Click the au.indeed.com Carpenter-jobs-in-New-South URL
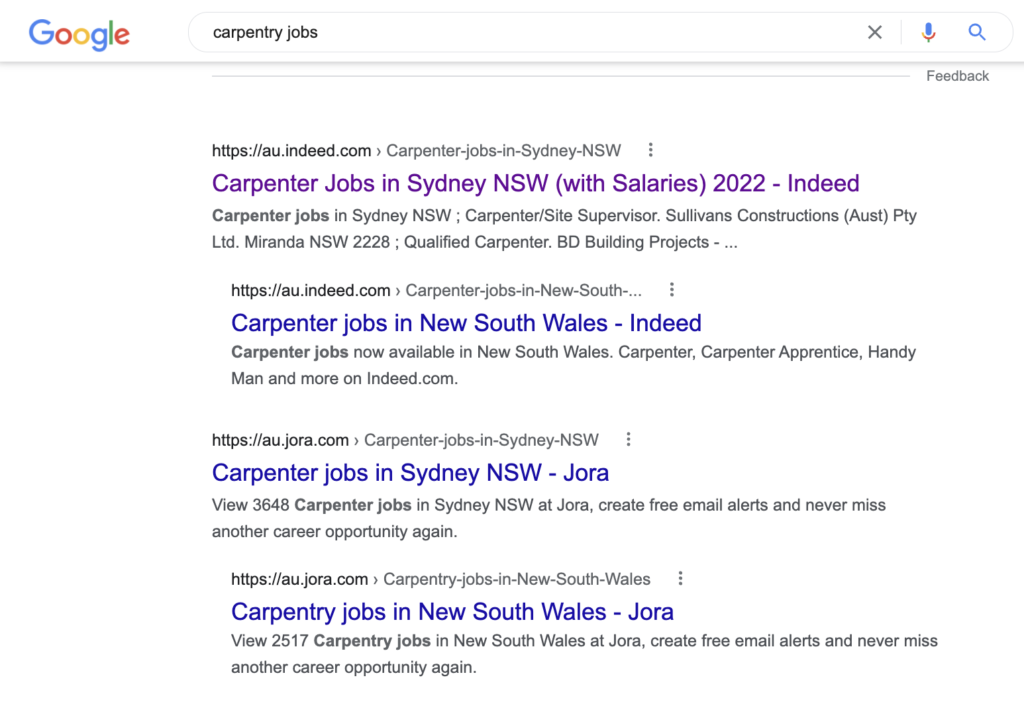 [x=436, y=290]
